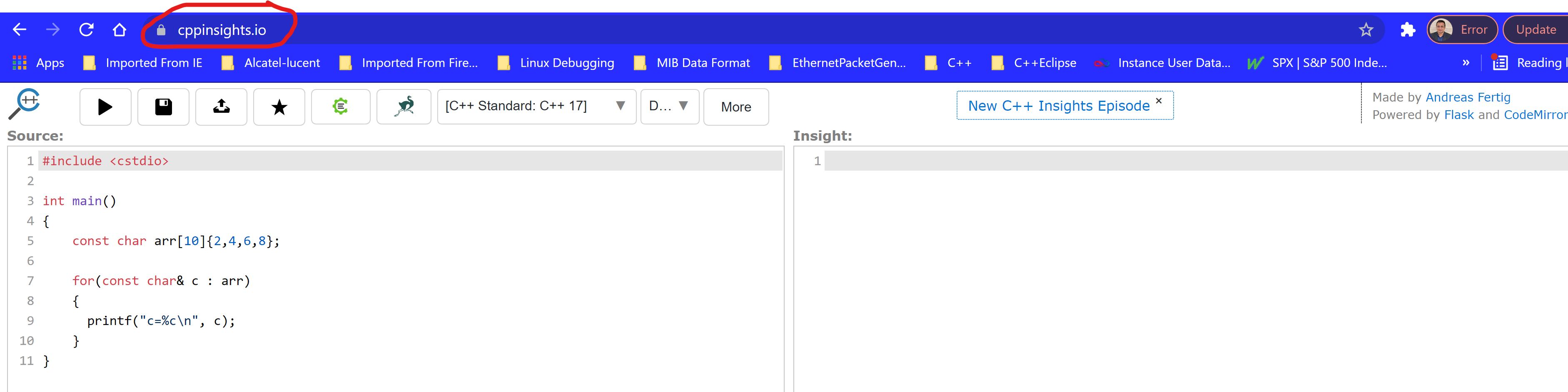Open the Andreas Fertig link
This screenshot has height=392, width=1568.
tap(1468, 97)
